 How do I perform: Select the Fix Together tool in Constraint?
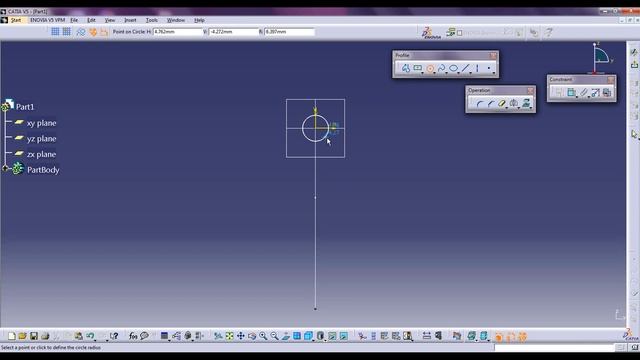(584, 93)
